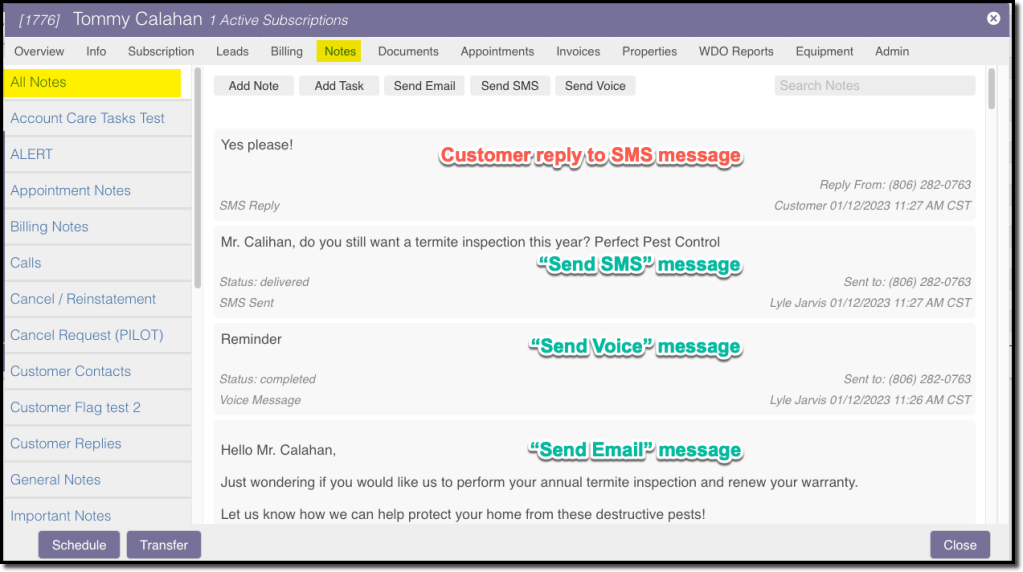1023x572 pixels.
Task: Click the purple Close button
Action: click(959, 545)
